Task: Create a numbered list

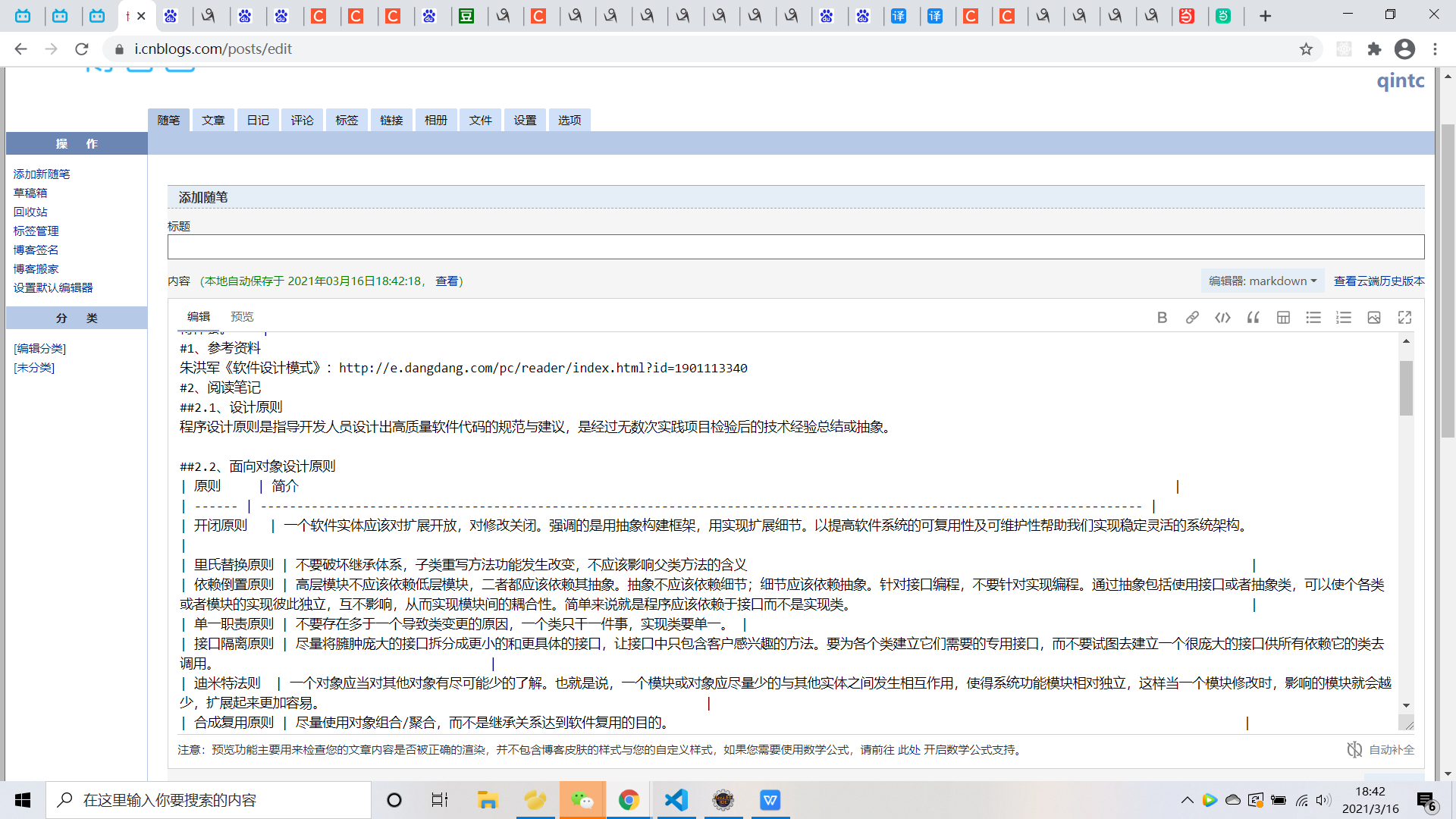Action: (1344, 318)
